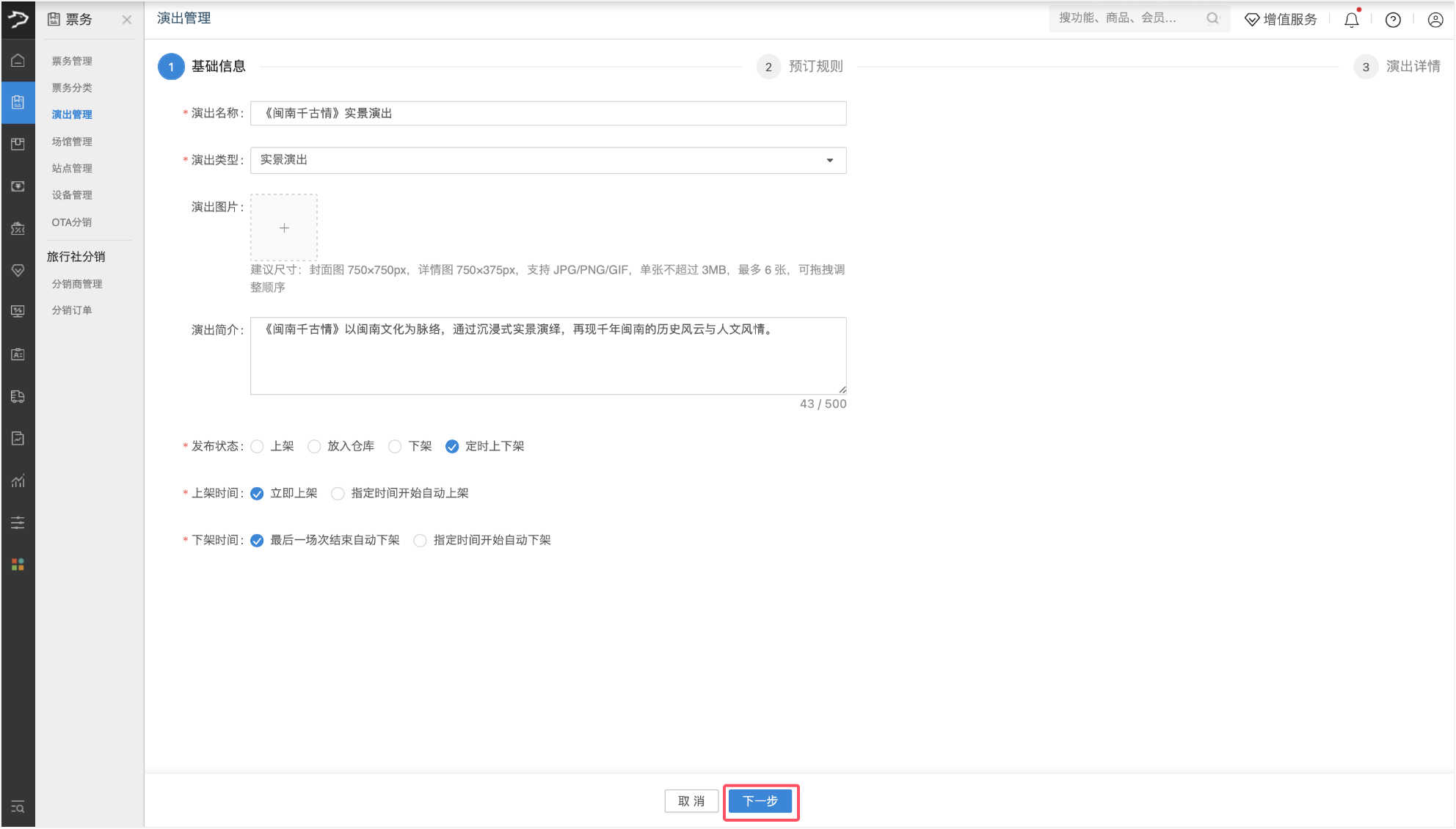Click the notification bell icon
Viewport: 1456px width, 829px height.
(1351, 20)
